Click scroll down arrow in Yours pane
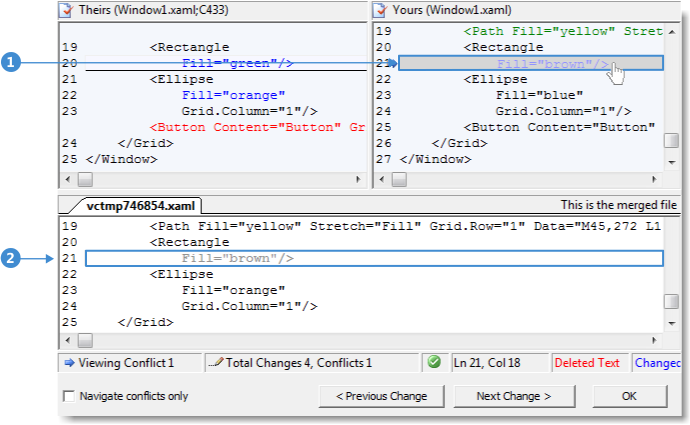 [x=672, y=162]
